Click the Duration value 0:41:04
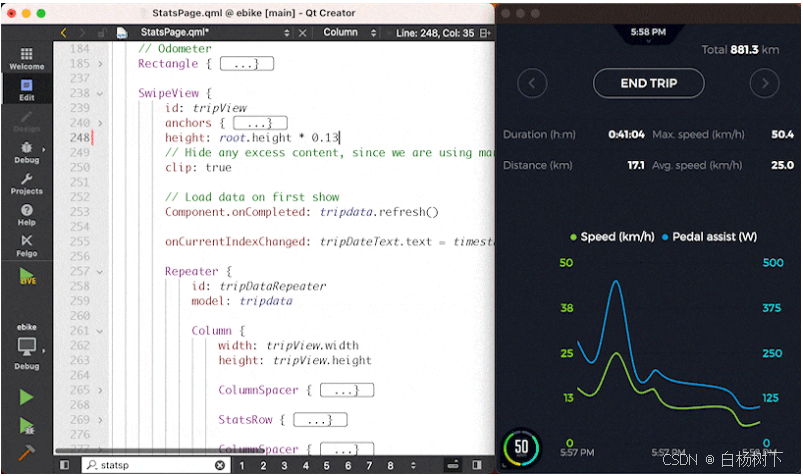This screenshot has width=803, height=476. [x=626, y=135]
